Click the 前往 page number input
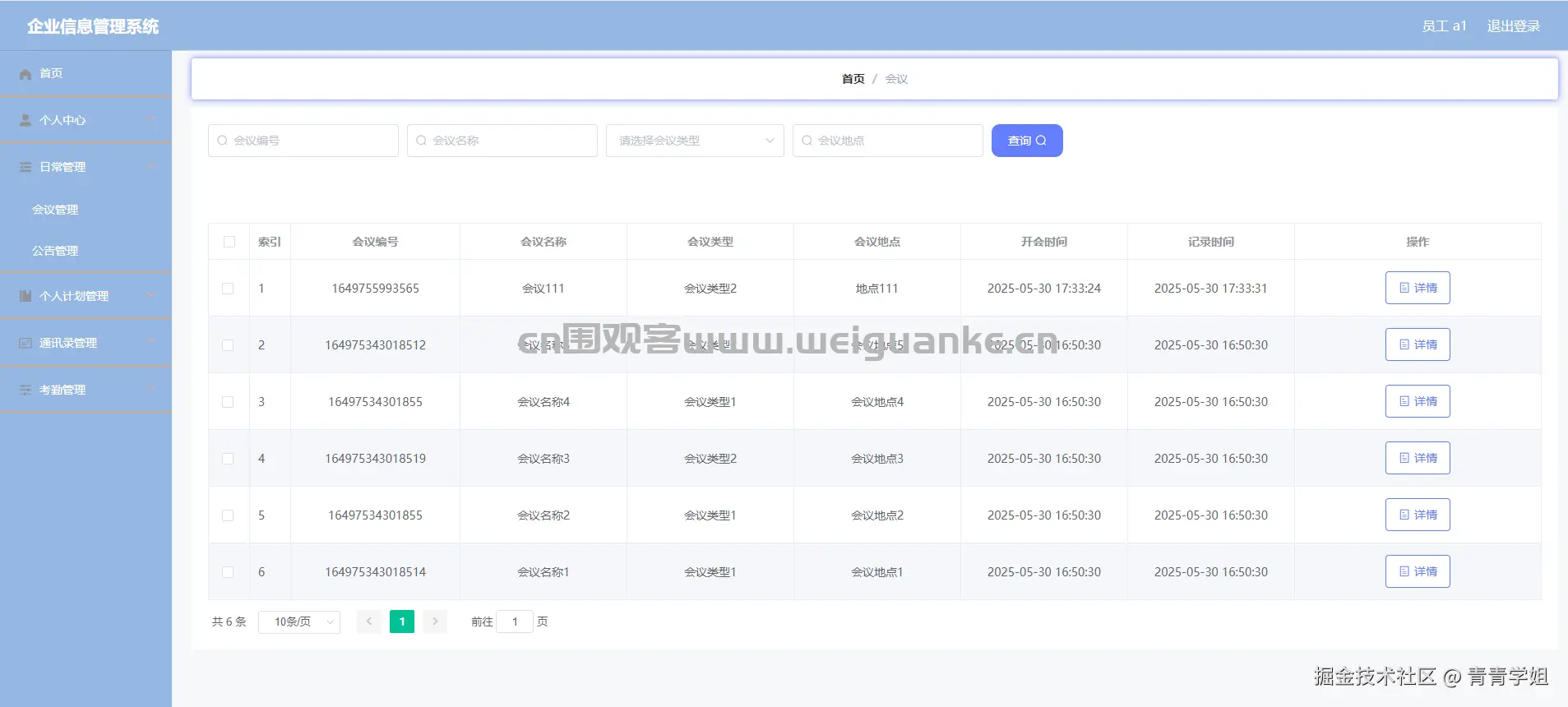Screen dimensions: 1568x707 [516, 622]
